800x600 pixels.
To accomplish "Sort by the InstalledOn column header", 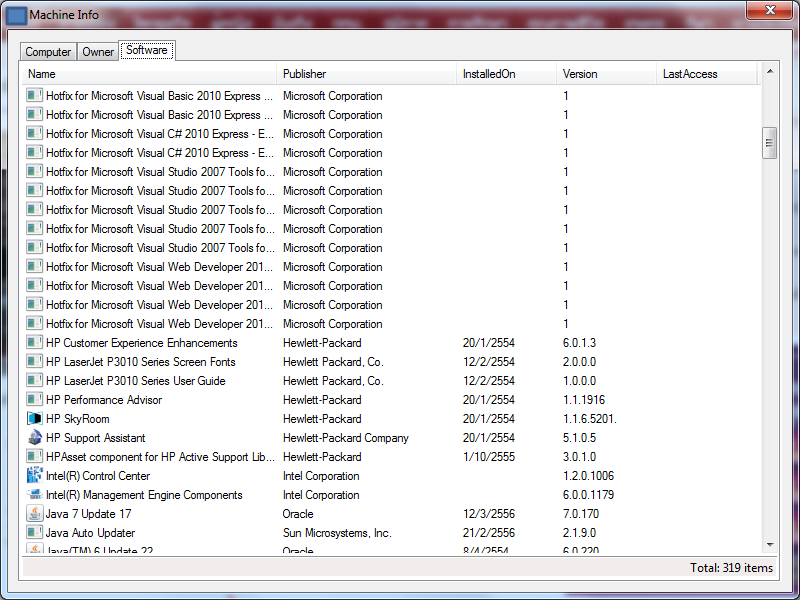I will (506, 74).
